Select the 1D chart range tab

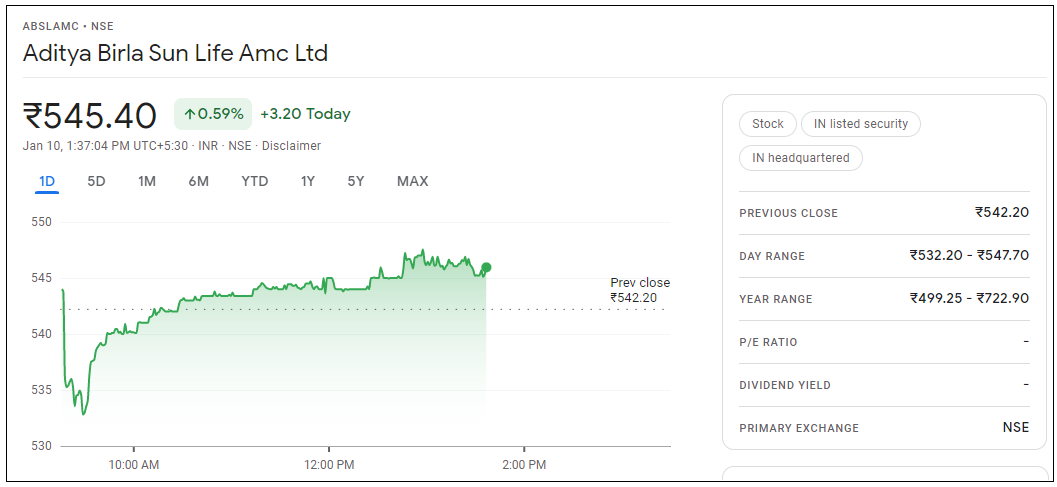click(47, 181)
